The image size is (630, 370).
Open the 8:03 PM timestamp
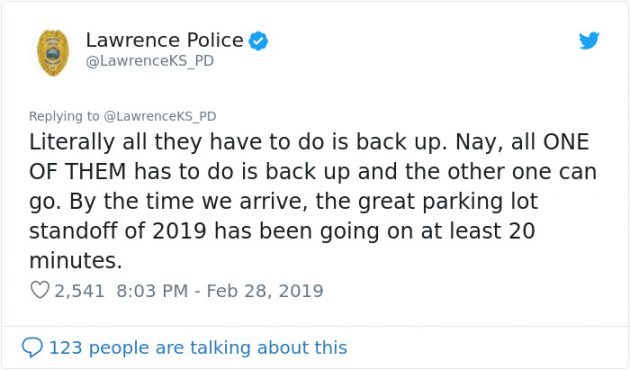[x=152, y=290]
